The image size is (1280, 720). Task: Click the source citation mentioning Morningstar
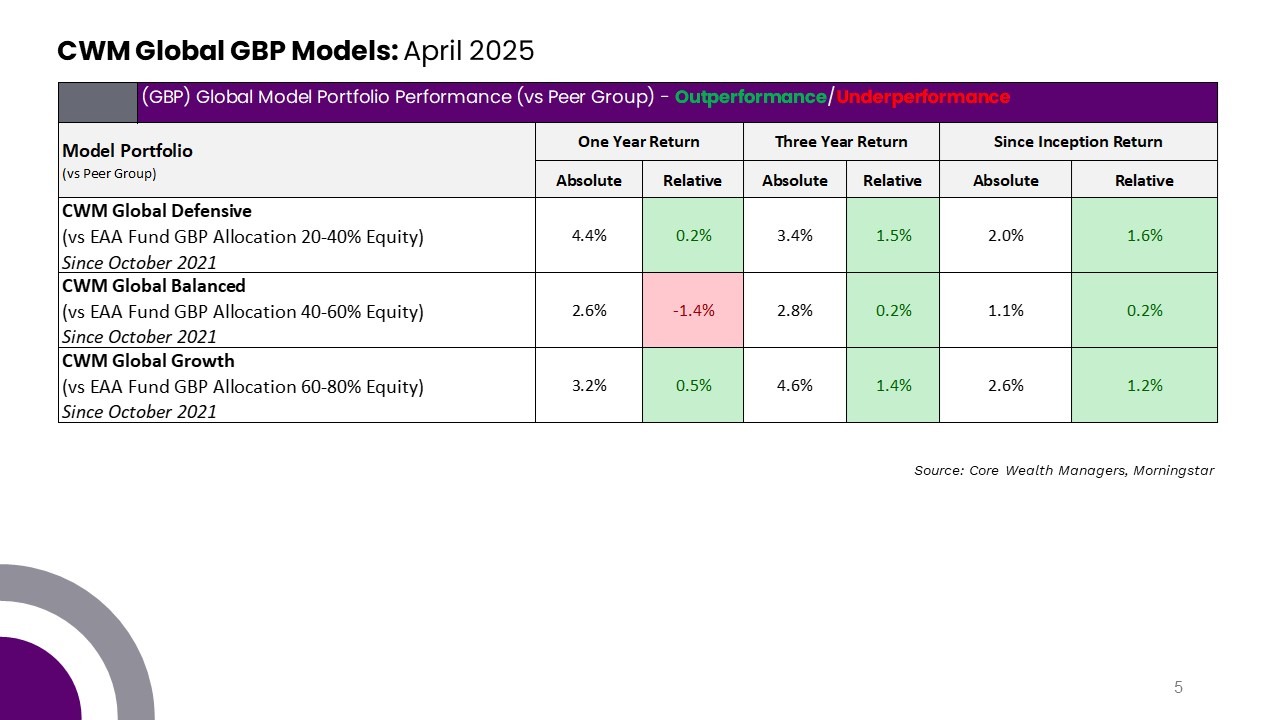[x=1064, y=470]
